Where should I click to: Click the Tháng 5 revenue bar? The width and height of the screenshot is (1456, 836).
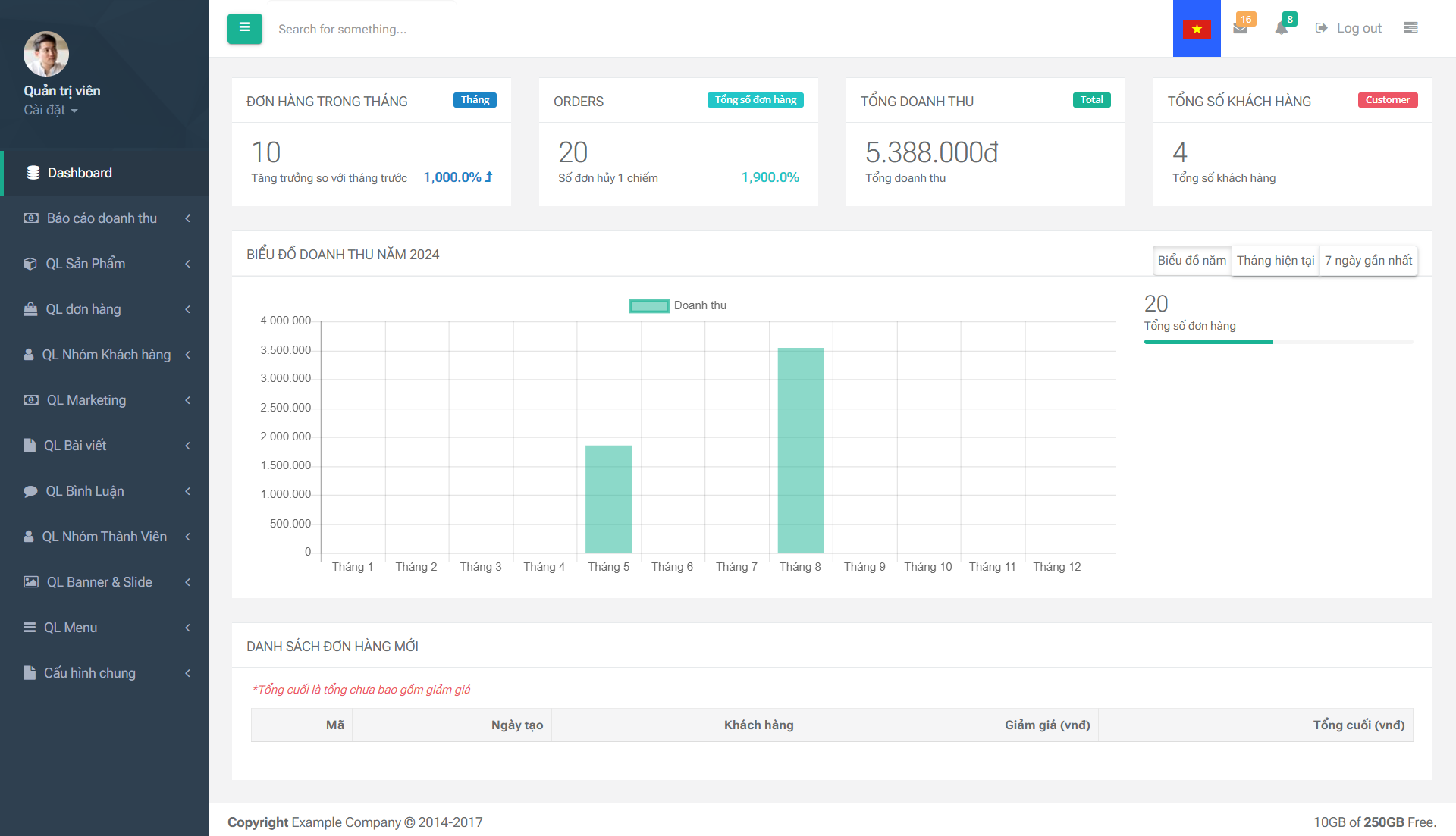(608, 499)
